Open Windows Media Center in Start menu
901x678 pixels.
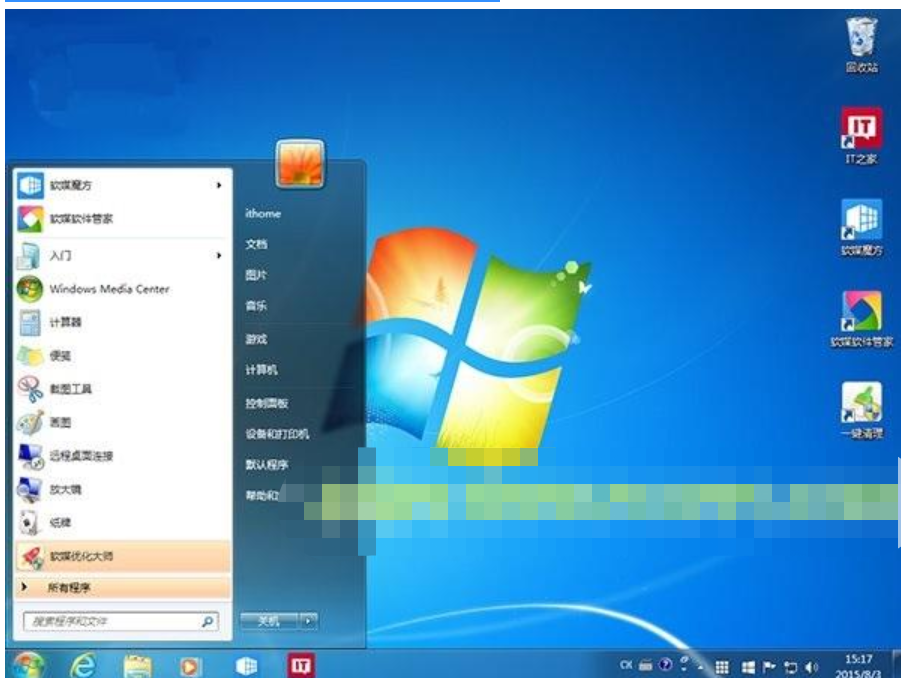(x=122, y=288)
